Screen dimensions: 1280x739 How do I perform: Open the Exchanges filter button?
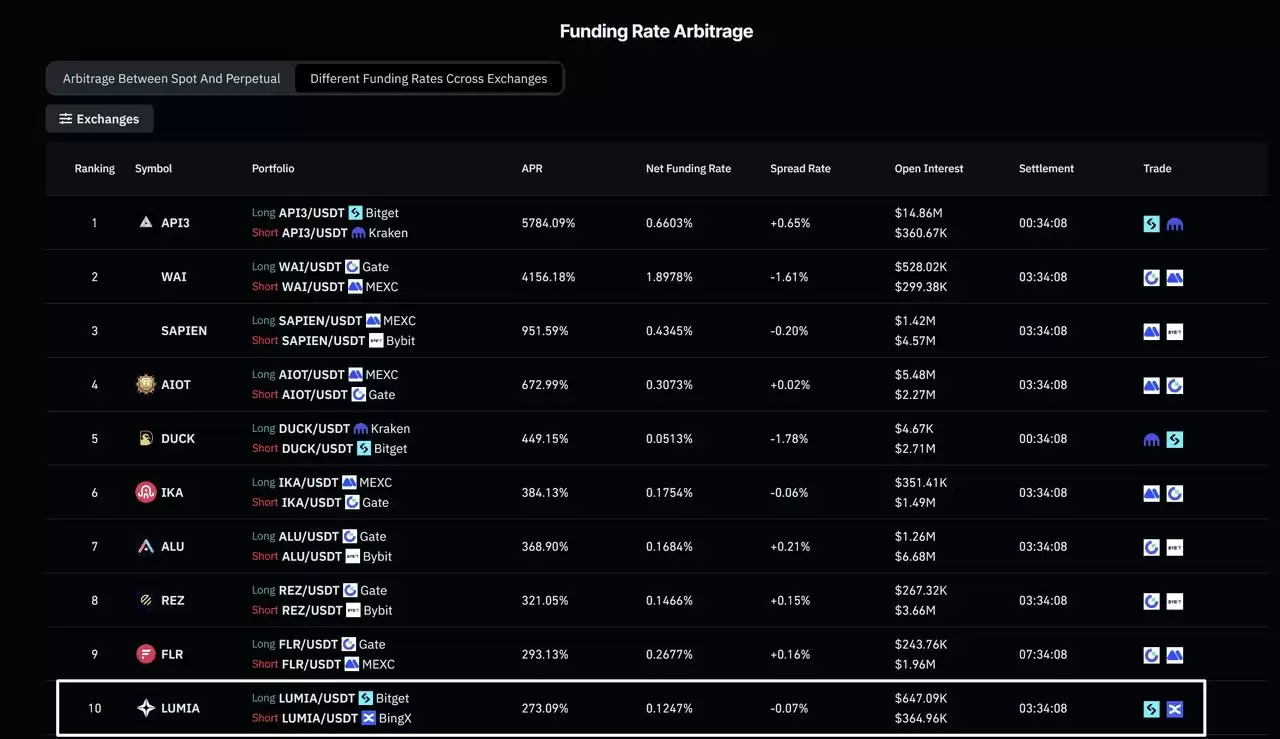click(99, 119)
